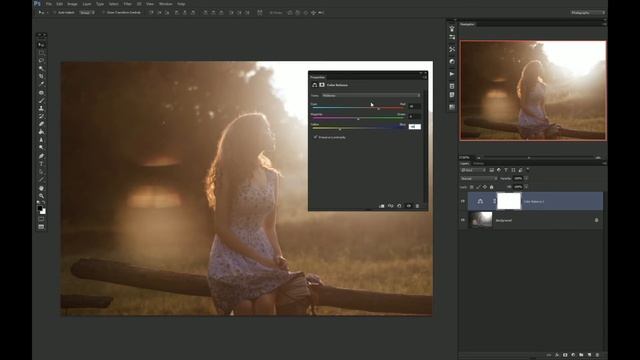Screen dimensions: 640x360
Task: Adjust the Cyan-Red slider handle
Action: click(378, 109)
